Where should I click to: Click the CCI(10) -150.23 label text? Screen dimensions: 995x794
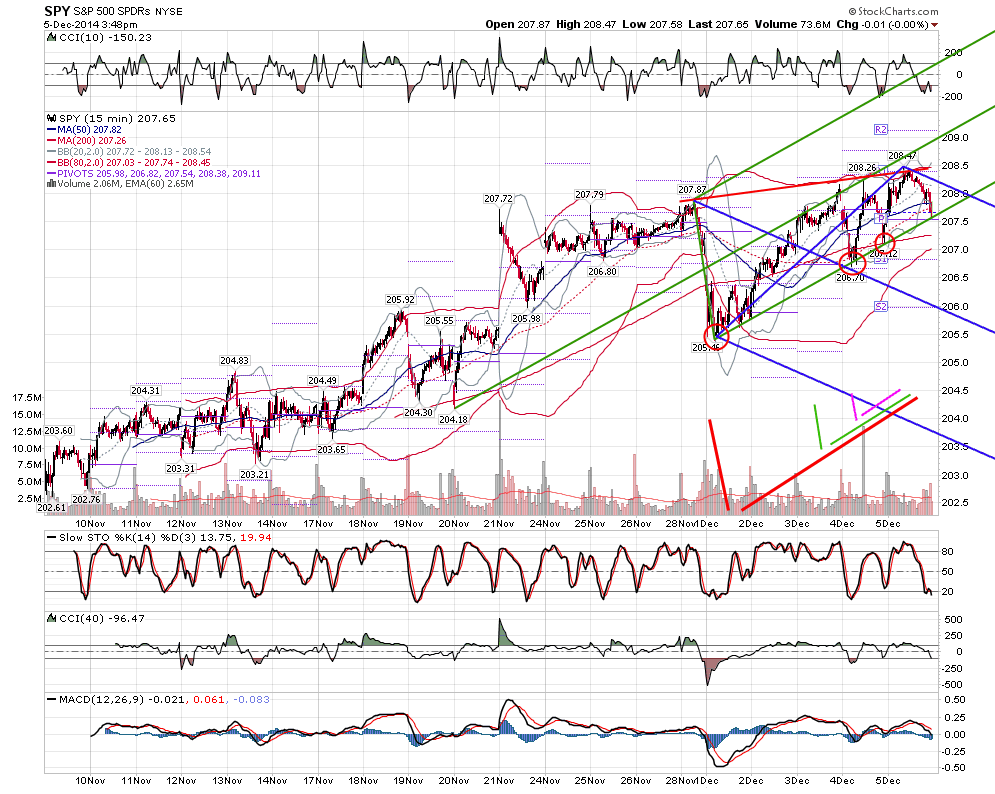coord(105,37)
